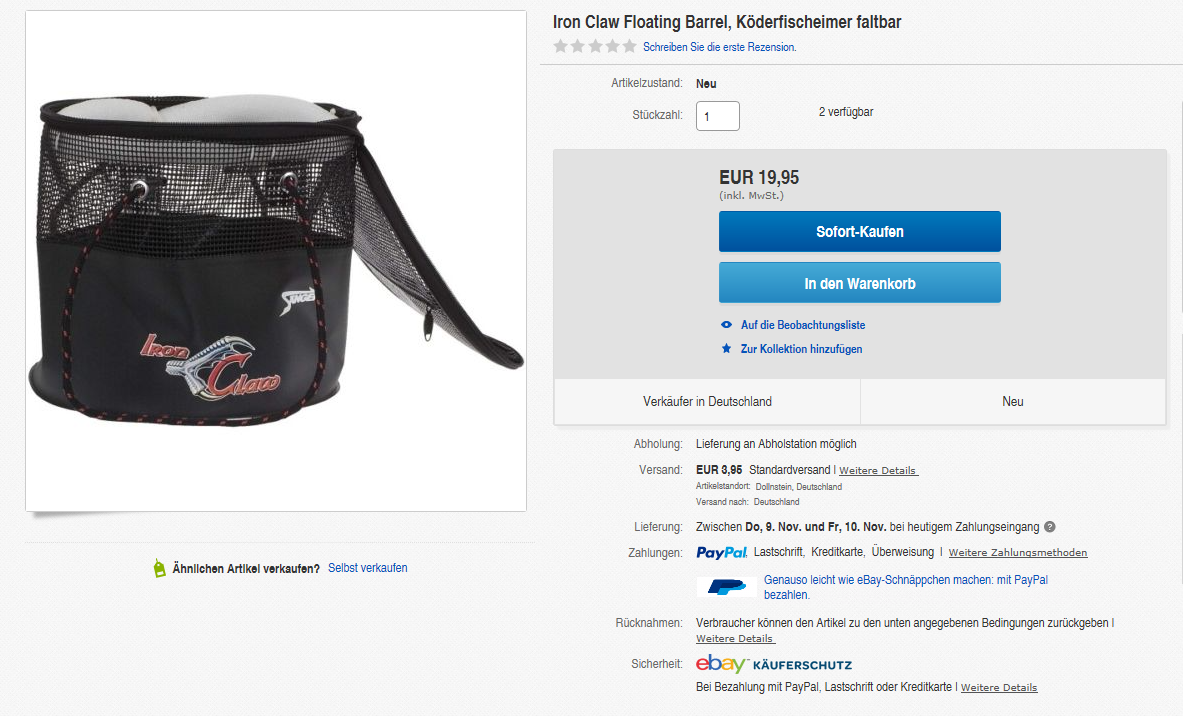Click the question mark help icon after delivery dates
The width and height of the screenshot is (1183, 716).
coord(1049,527)
